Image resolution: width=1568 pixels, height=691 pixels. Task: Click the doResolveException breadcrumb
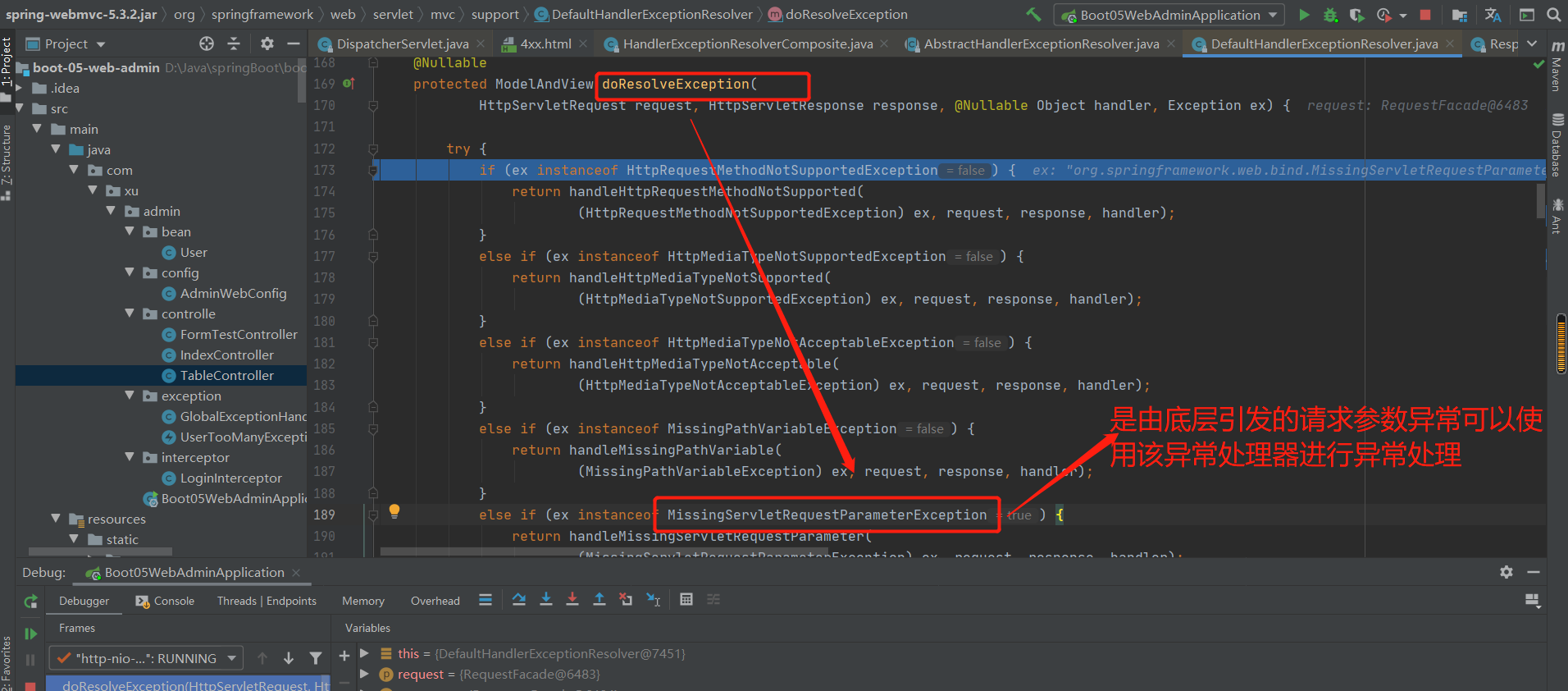point(846,15)
